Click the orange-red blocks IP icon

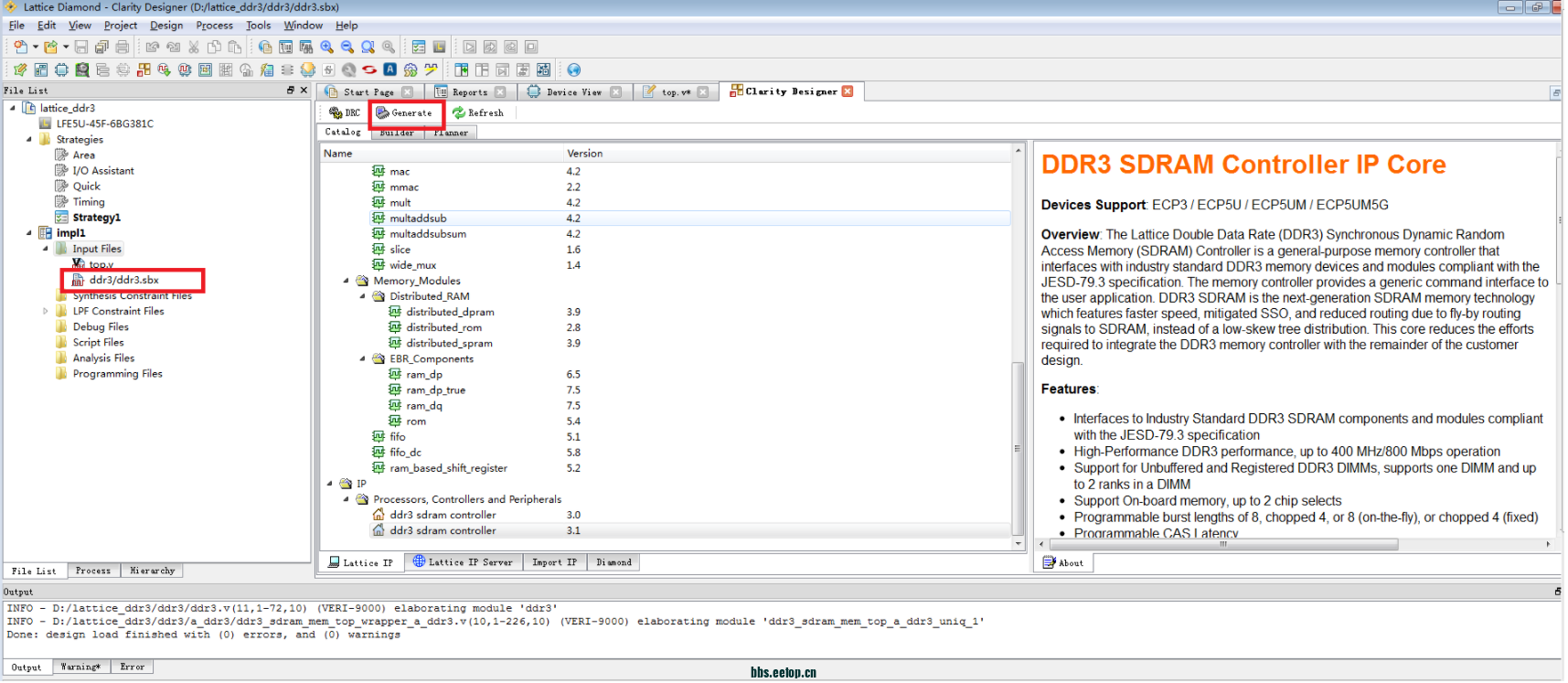click(144, 69)
